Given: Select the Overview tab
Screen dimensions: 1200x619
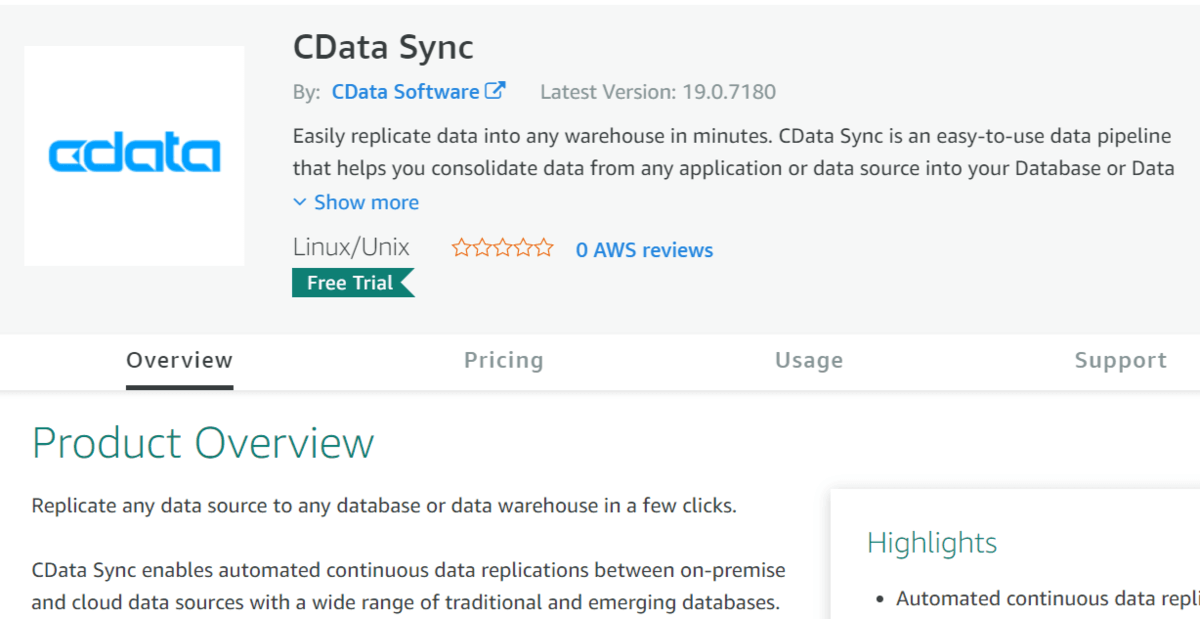Looking at the screenshot, I should click(x=179, y=360).
